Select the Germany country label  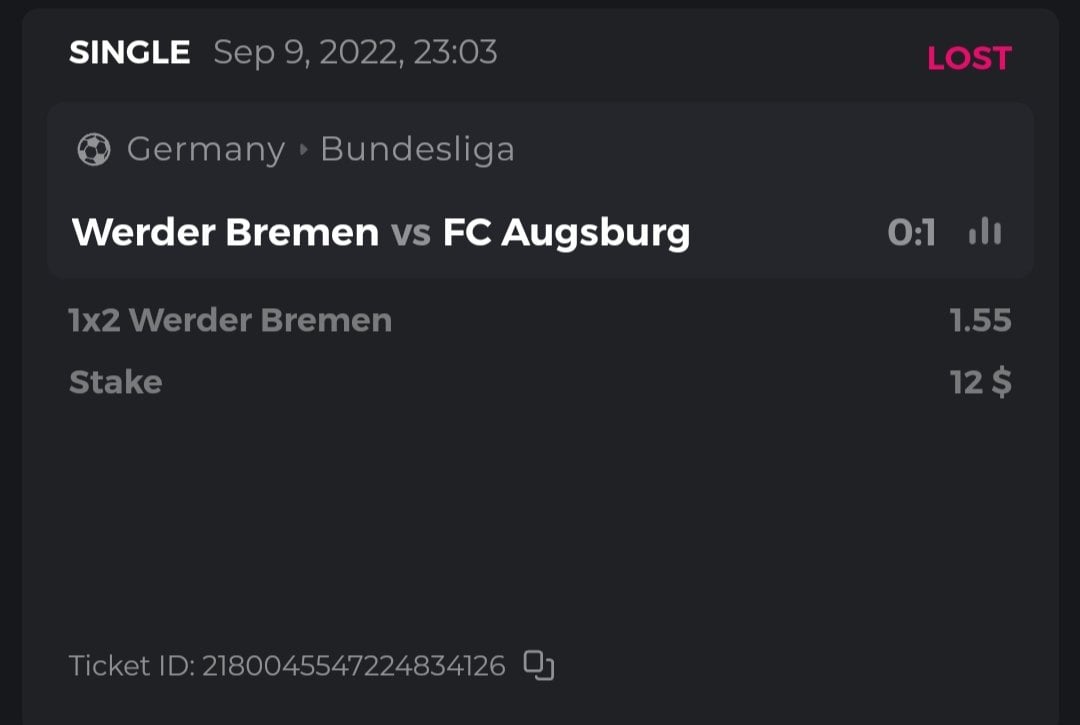[205, 150]
